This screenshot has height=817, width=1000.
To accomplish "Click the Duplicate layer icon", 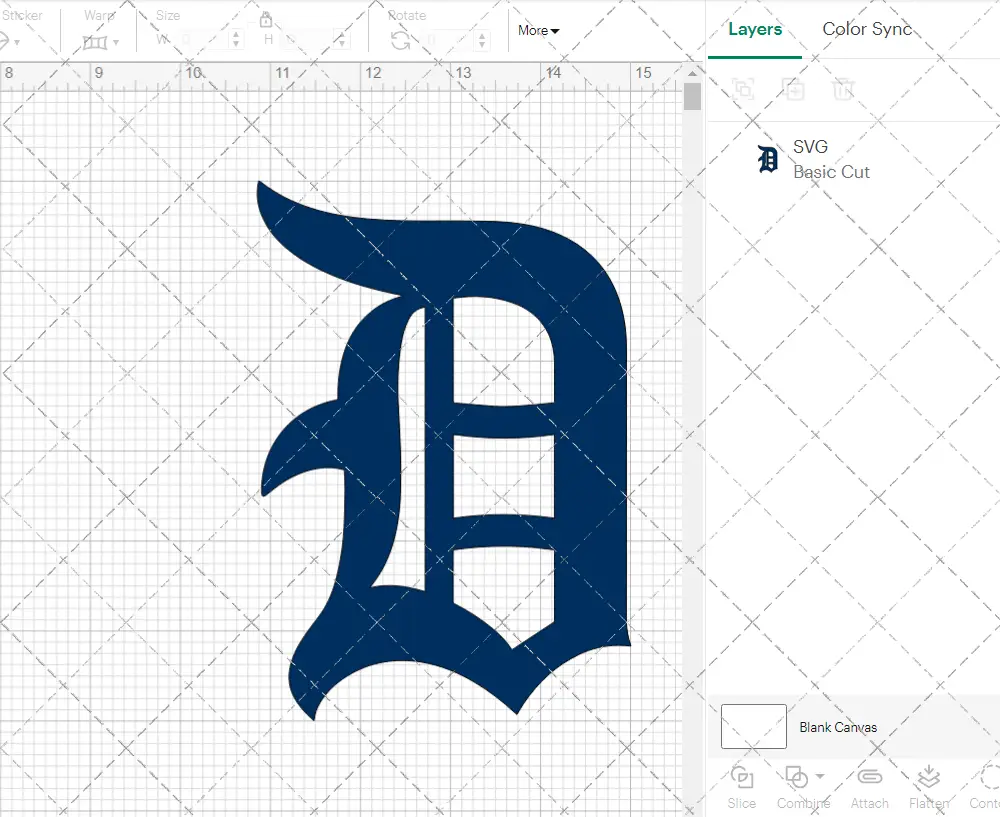I will (793, 89).
